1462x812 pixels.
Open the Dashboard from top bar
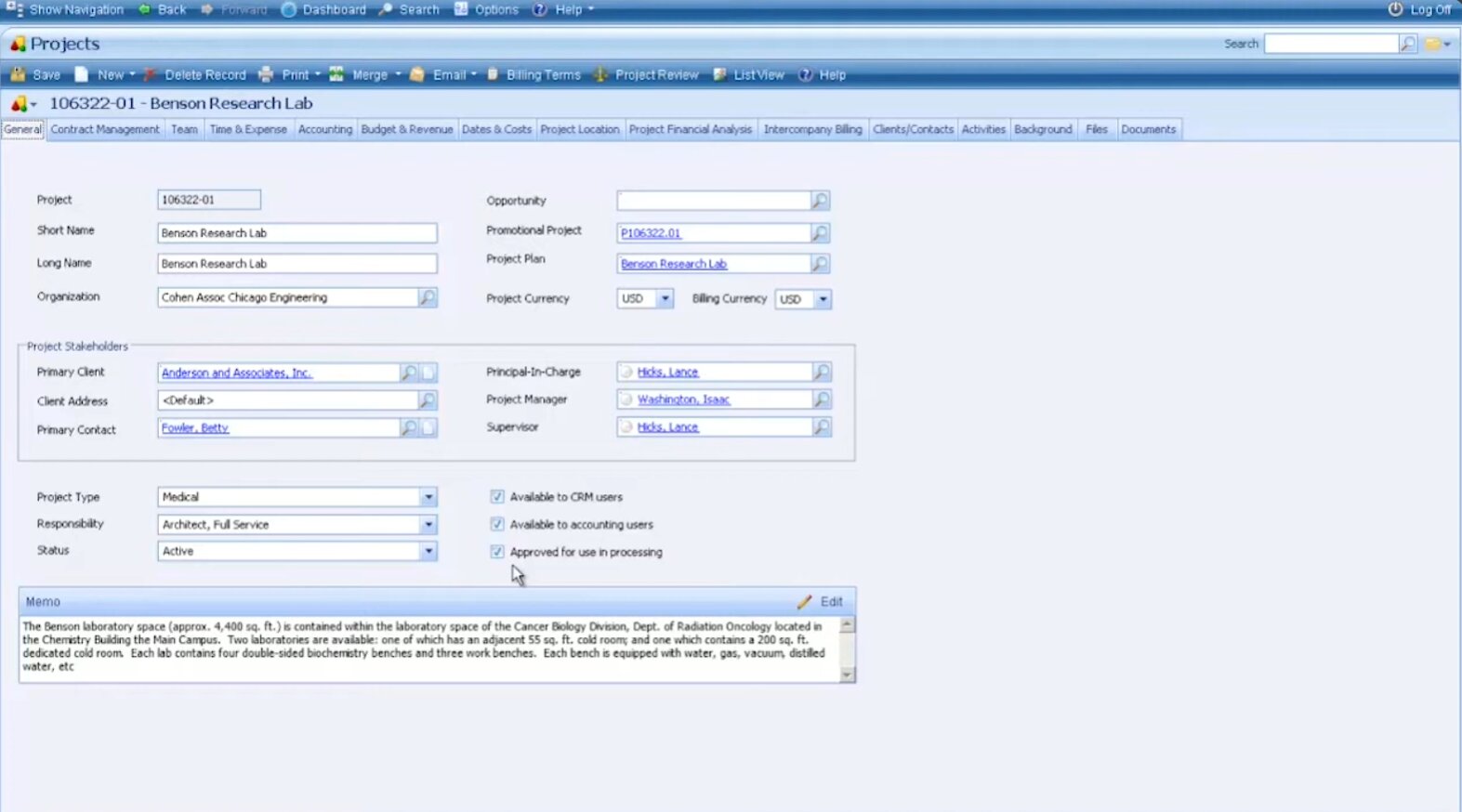pos(323,9)
